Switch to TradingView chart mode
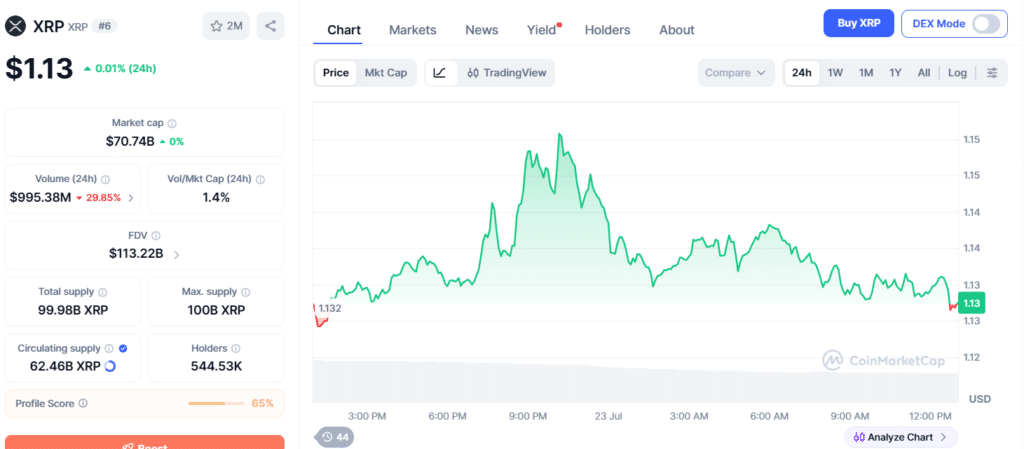 [x=507, y=72]
